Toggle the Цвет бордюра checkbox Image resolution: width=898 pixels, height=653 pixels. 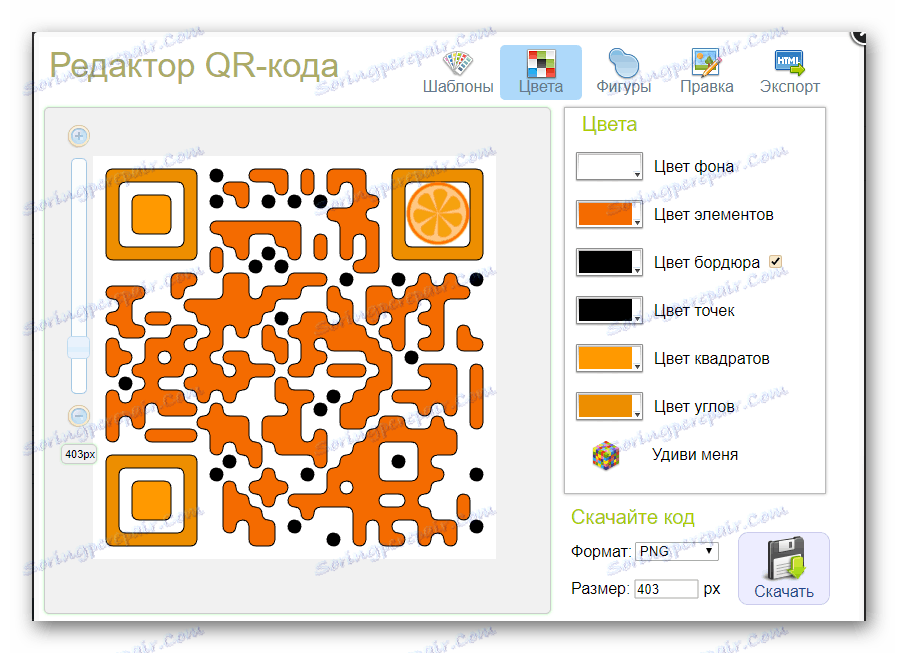[x=775, y=262]
